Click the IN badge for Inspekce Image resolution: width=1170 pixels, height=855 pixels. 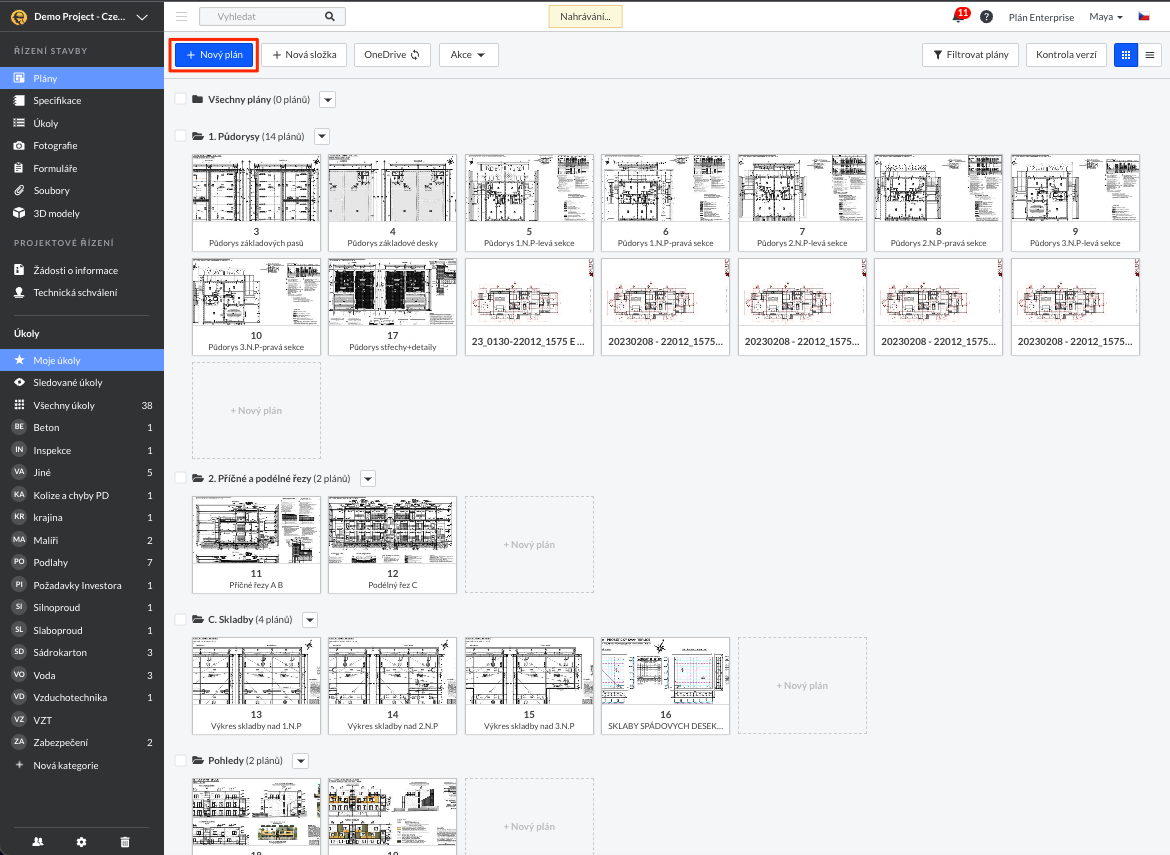coord(19,449)
